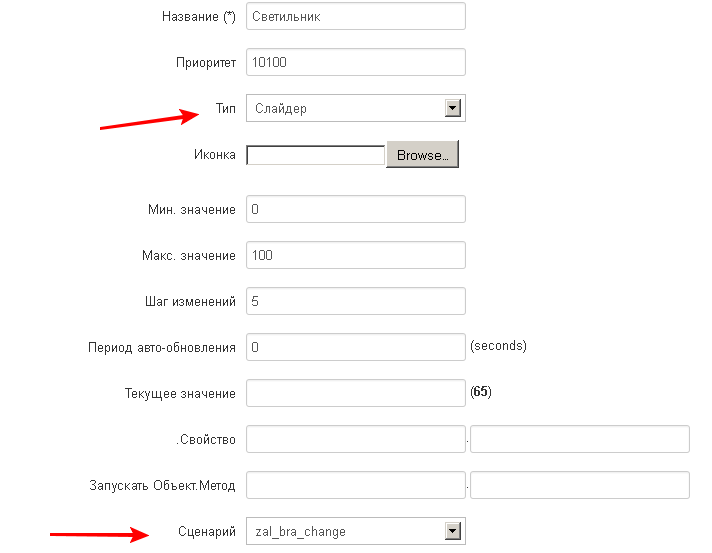Click the Запускать Объект field on the left
Viewport: 712px width, 553px height.
click(356, 485)
